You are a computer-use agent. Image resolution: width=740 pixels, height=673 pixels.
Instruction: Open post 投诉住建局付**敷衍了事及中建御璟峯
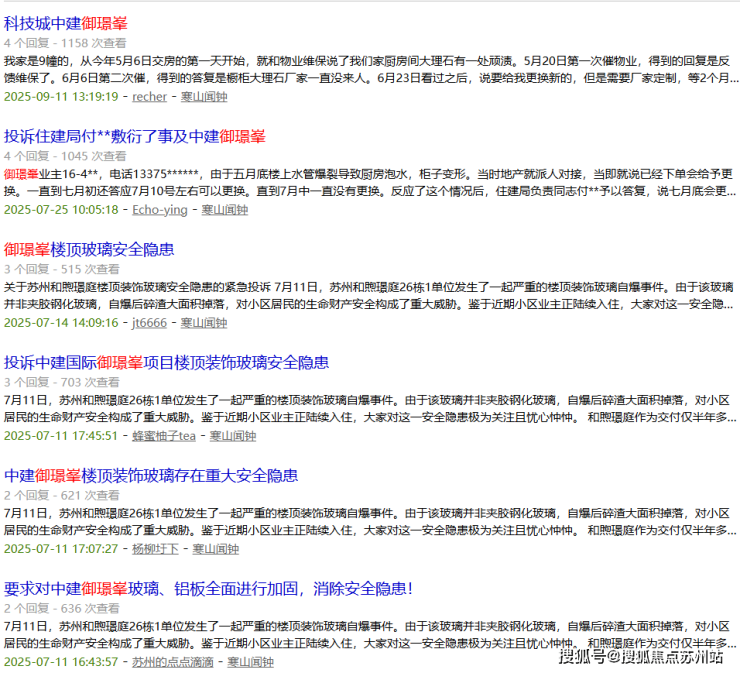pos(135,136)
